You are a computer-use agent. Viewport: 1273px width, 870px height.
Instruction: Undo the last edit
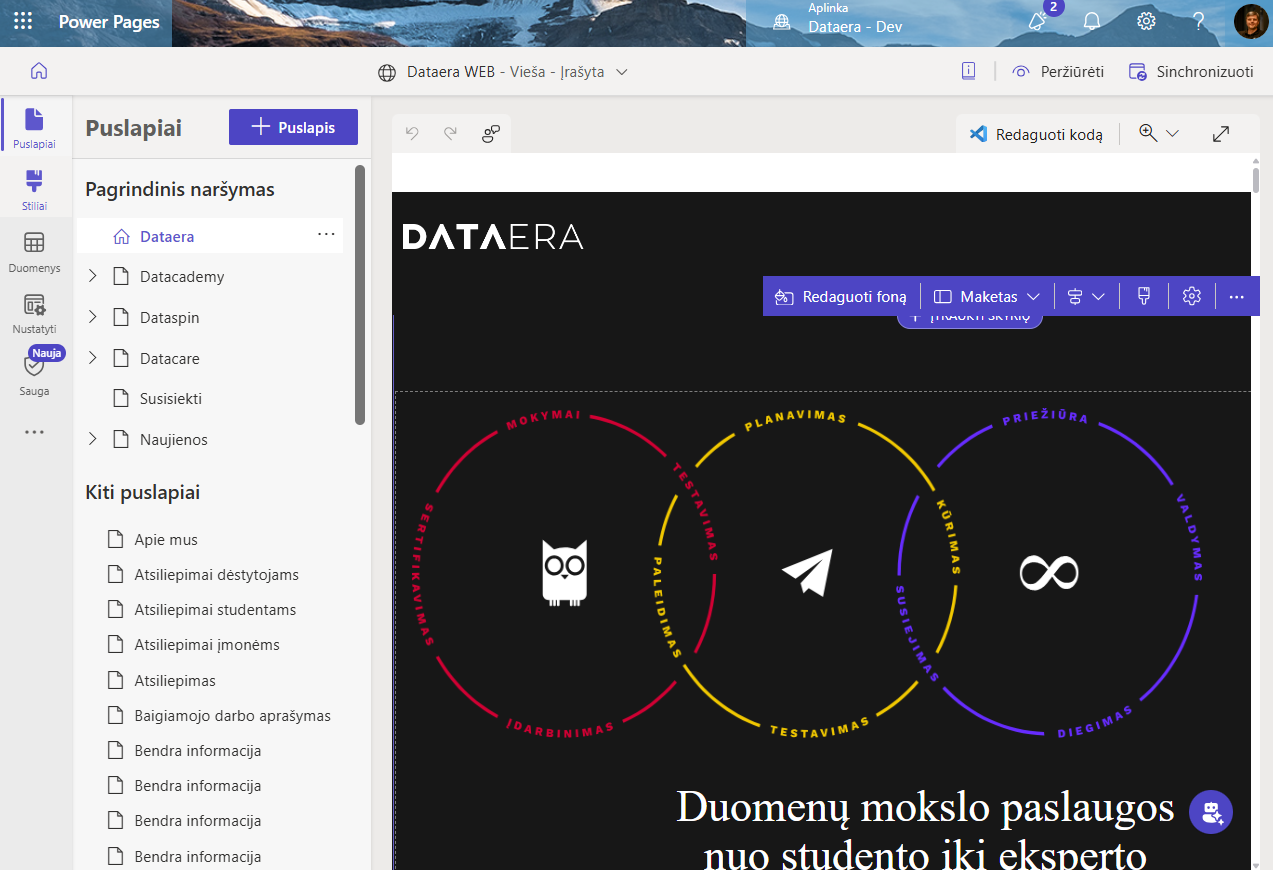(413, 133)
